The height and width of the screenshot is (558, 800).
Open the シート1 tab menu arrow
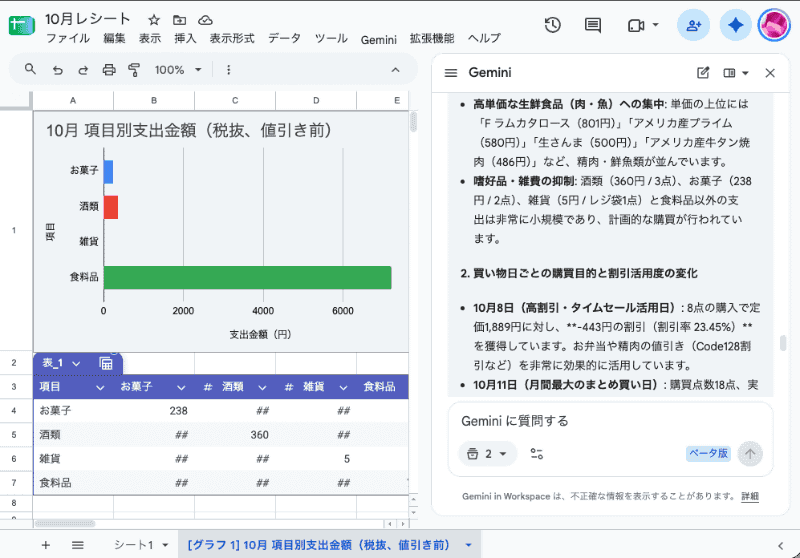[165, 545]
